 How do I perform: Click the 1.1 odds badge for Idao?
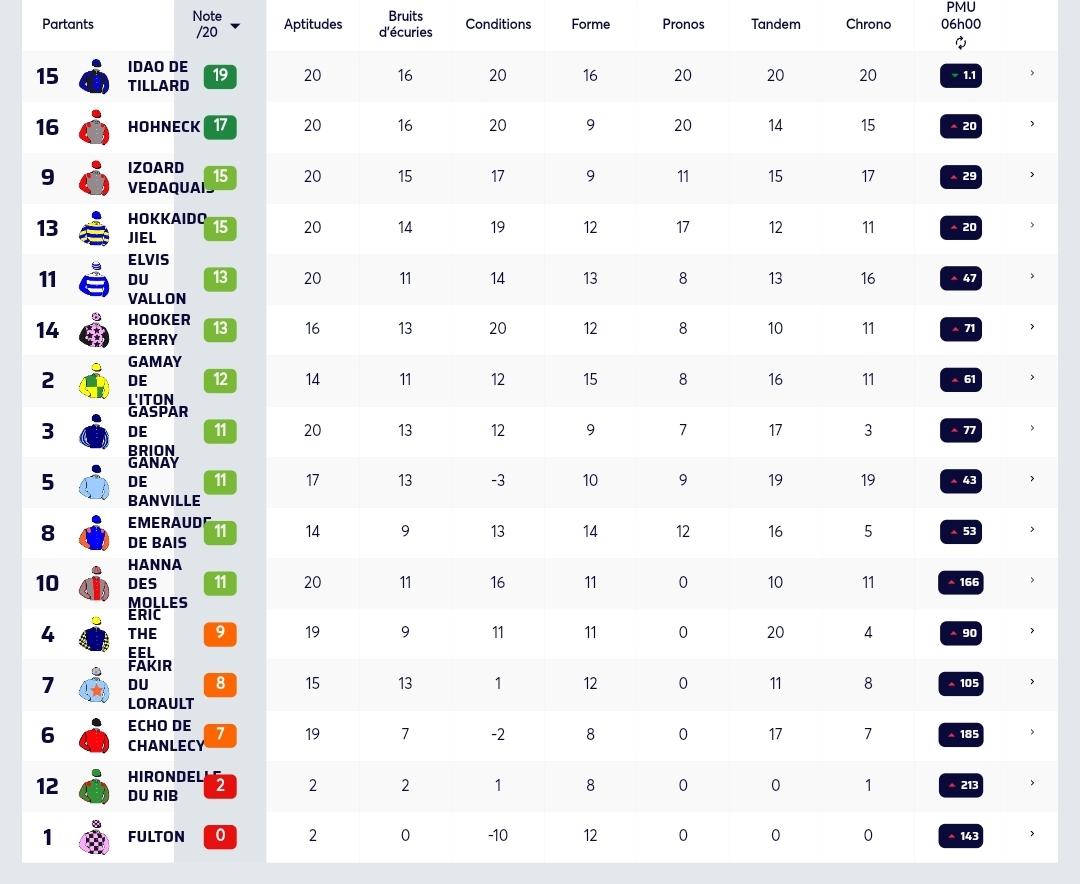point(961,75)
